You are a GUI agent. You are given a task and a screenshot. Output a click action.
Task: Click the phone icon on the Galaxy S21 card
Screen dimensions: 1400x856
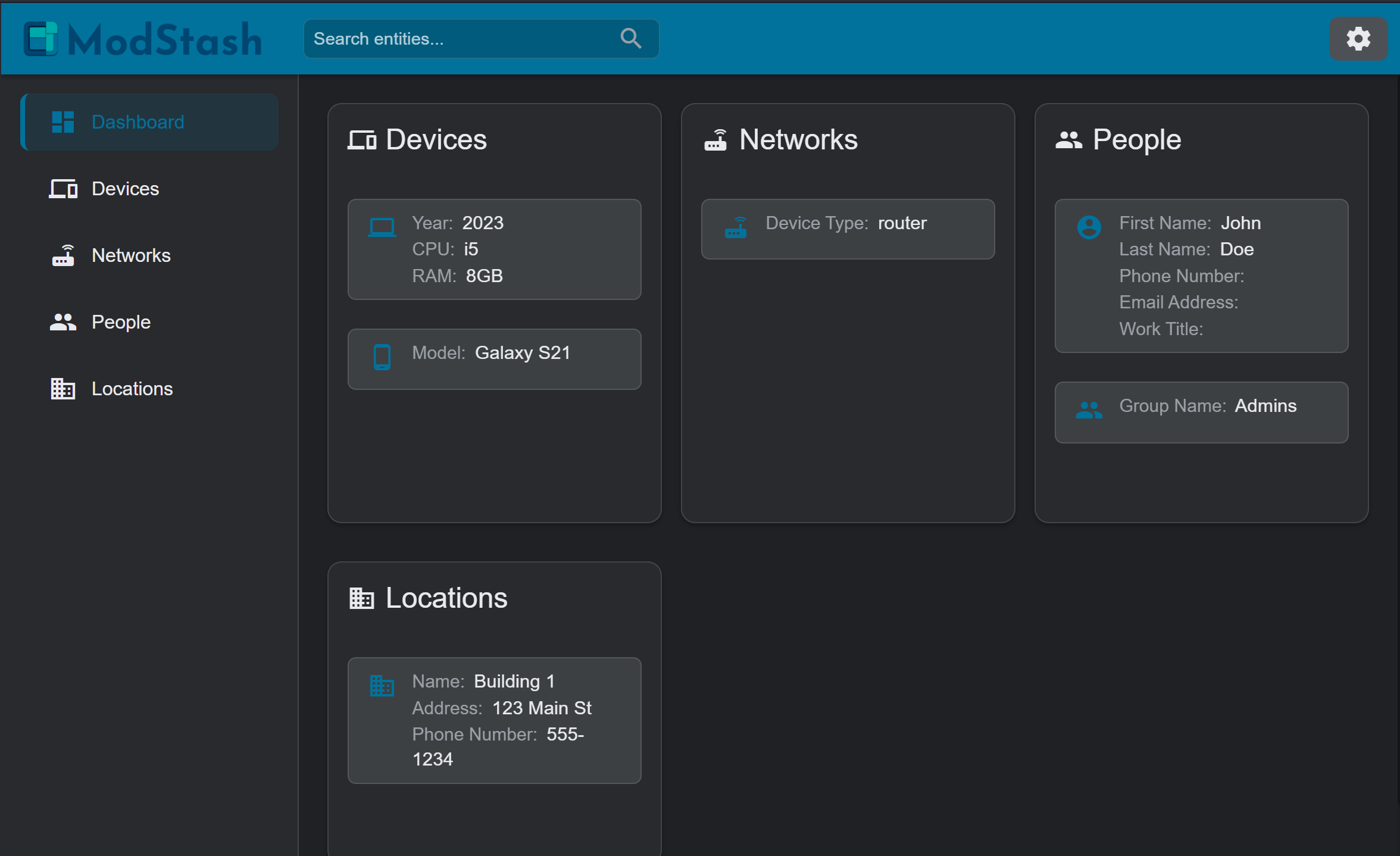pyautogui.click(x=383, y=356)
